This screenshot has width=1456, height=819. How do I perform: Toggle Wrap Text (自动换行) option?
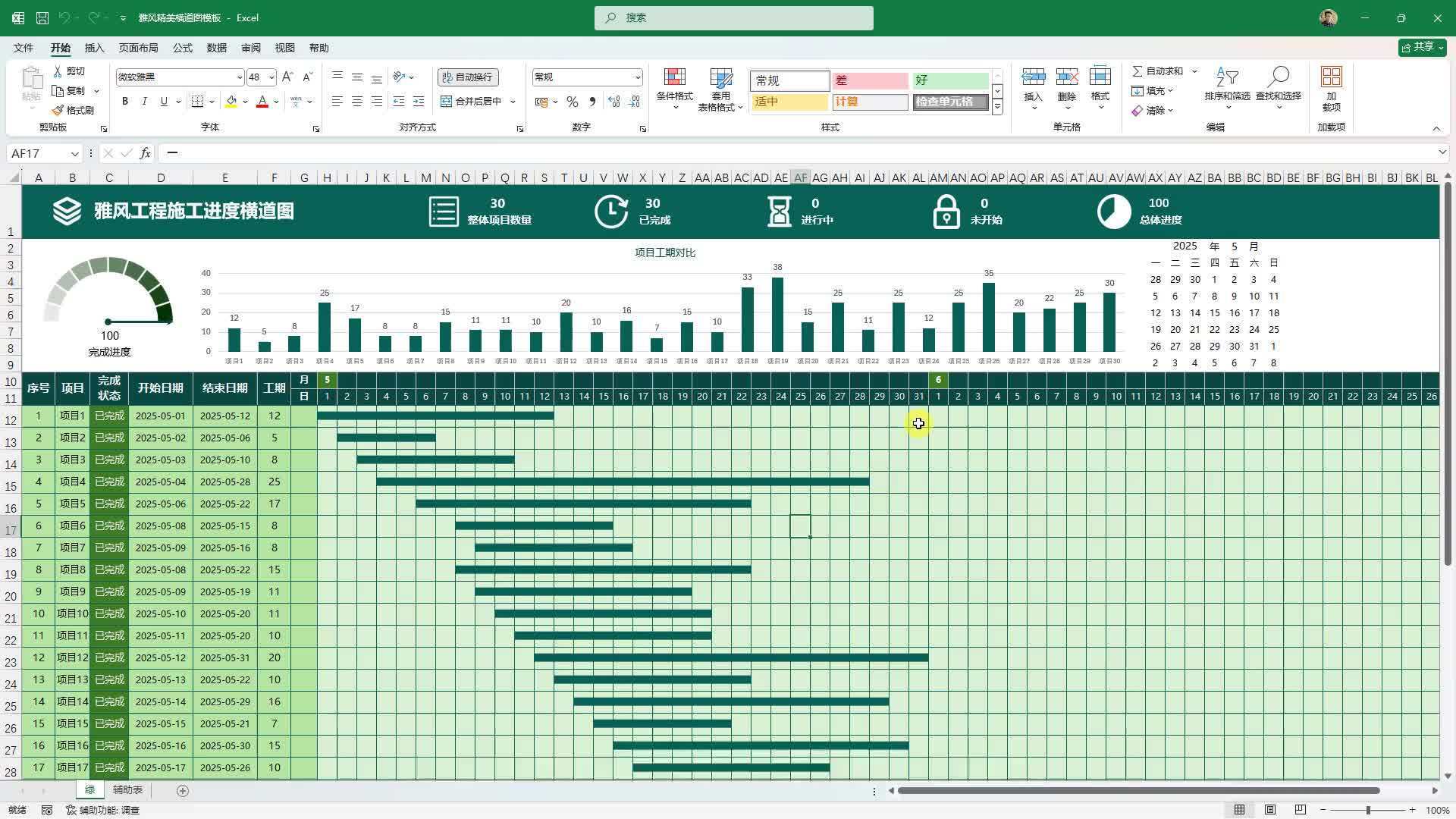pyautogui.click(x=468, y=77)
